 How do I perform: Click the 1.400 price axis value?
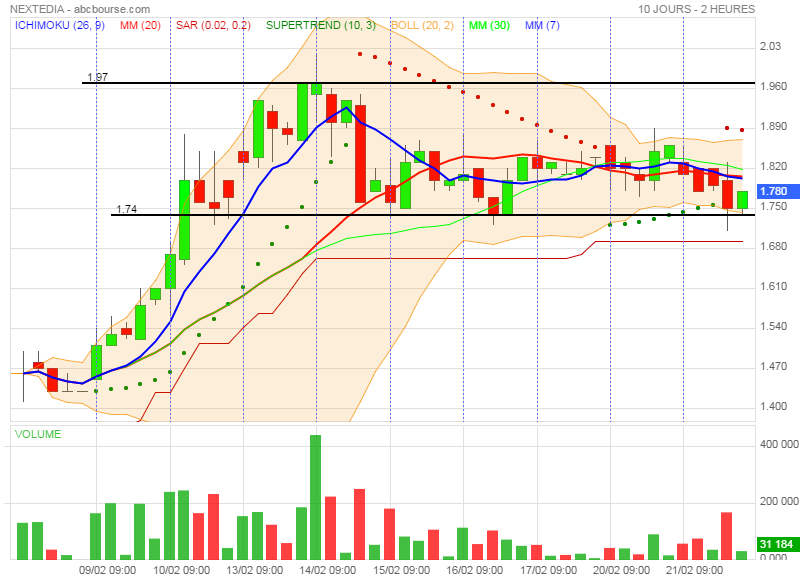[773, 407]
